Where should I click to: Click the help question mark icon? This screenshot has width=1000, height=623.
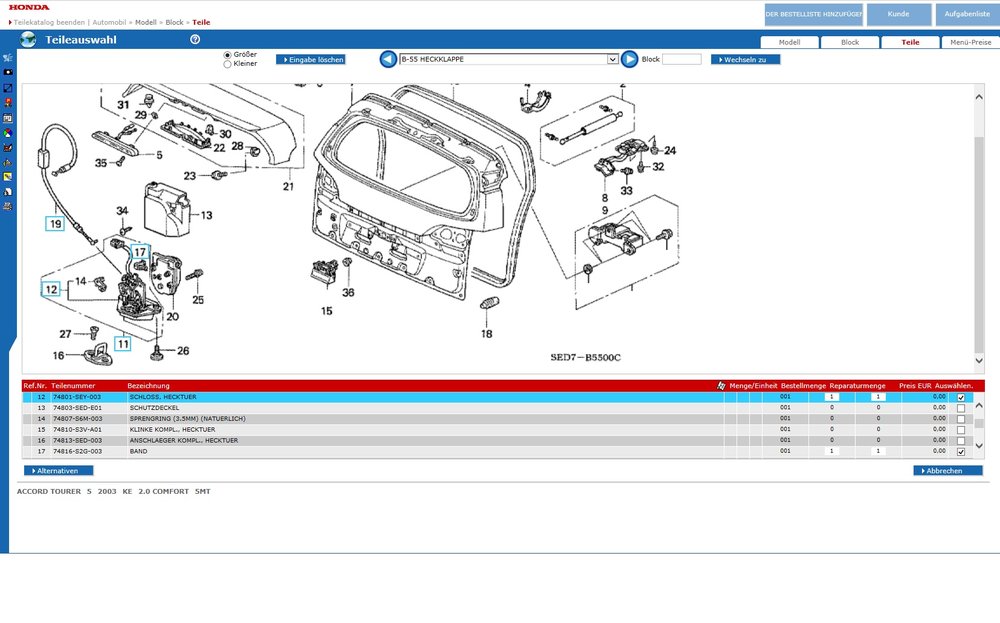(195, 39)
